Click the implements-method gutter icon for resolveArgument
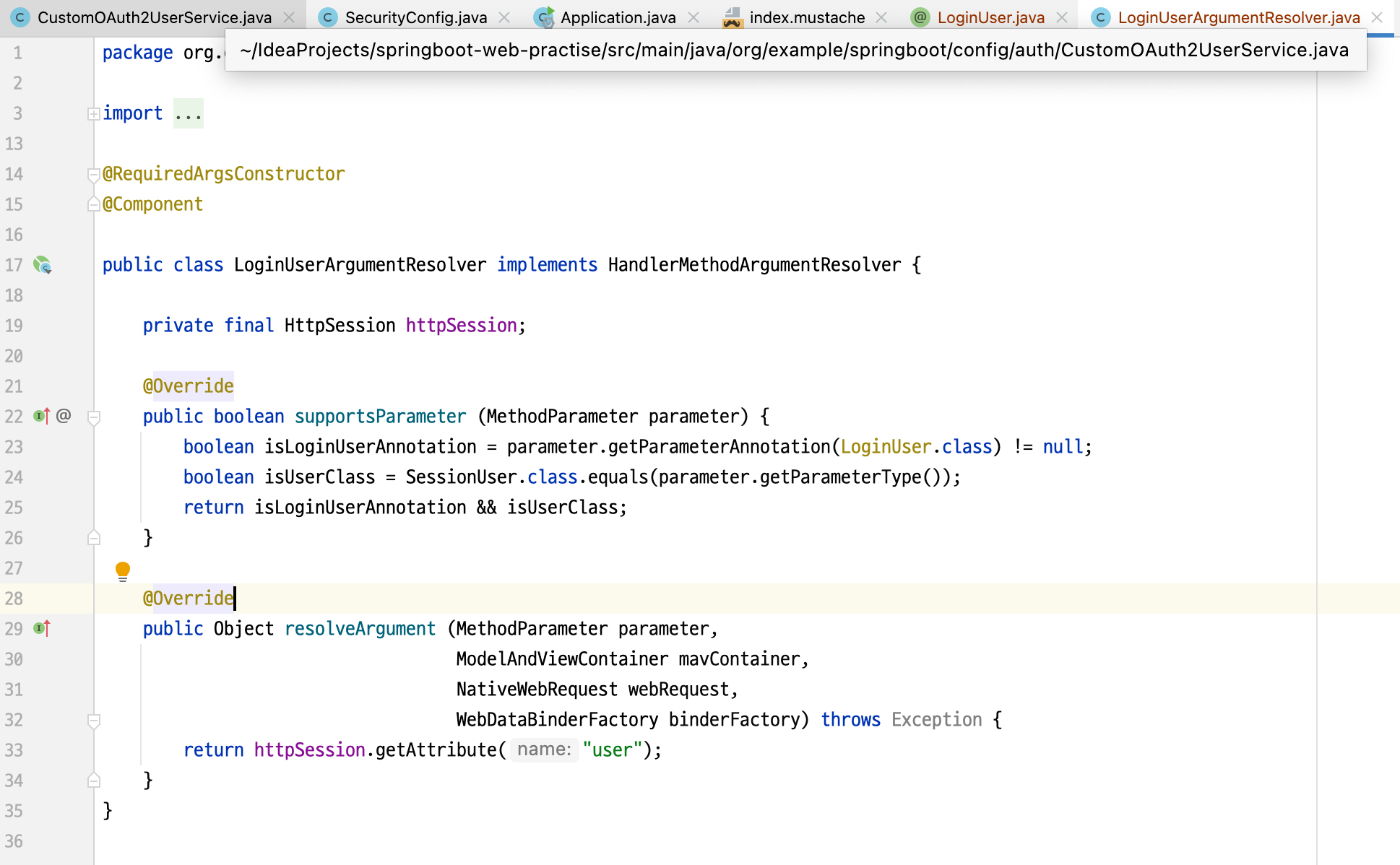This screenshot has height=865, width=1400. (42, 628)
